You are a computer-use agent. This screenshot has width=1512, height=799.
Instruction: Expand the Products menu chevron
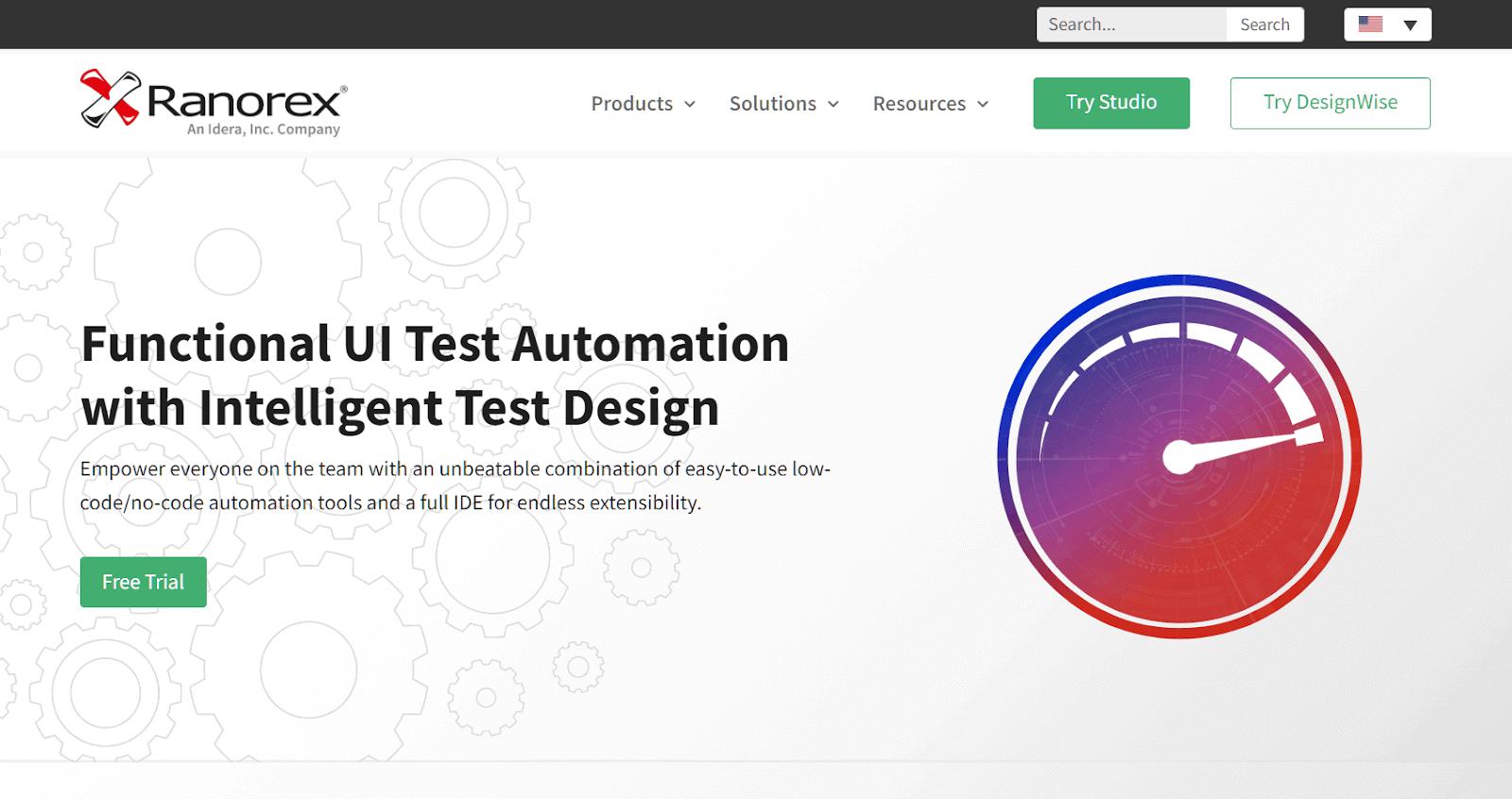[690, 104]
